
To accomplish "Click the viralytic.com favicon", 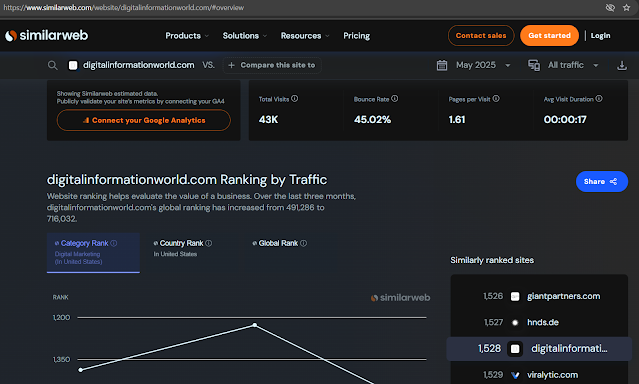I will (515, 375).
